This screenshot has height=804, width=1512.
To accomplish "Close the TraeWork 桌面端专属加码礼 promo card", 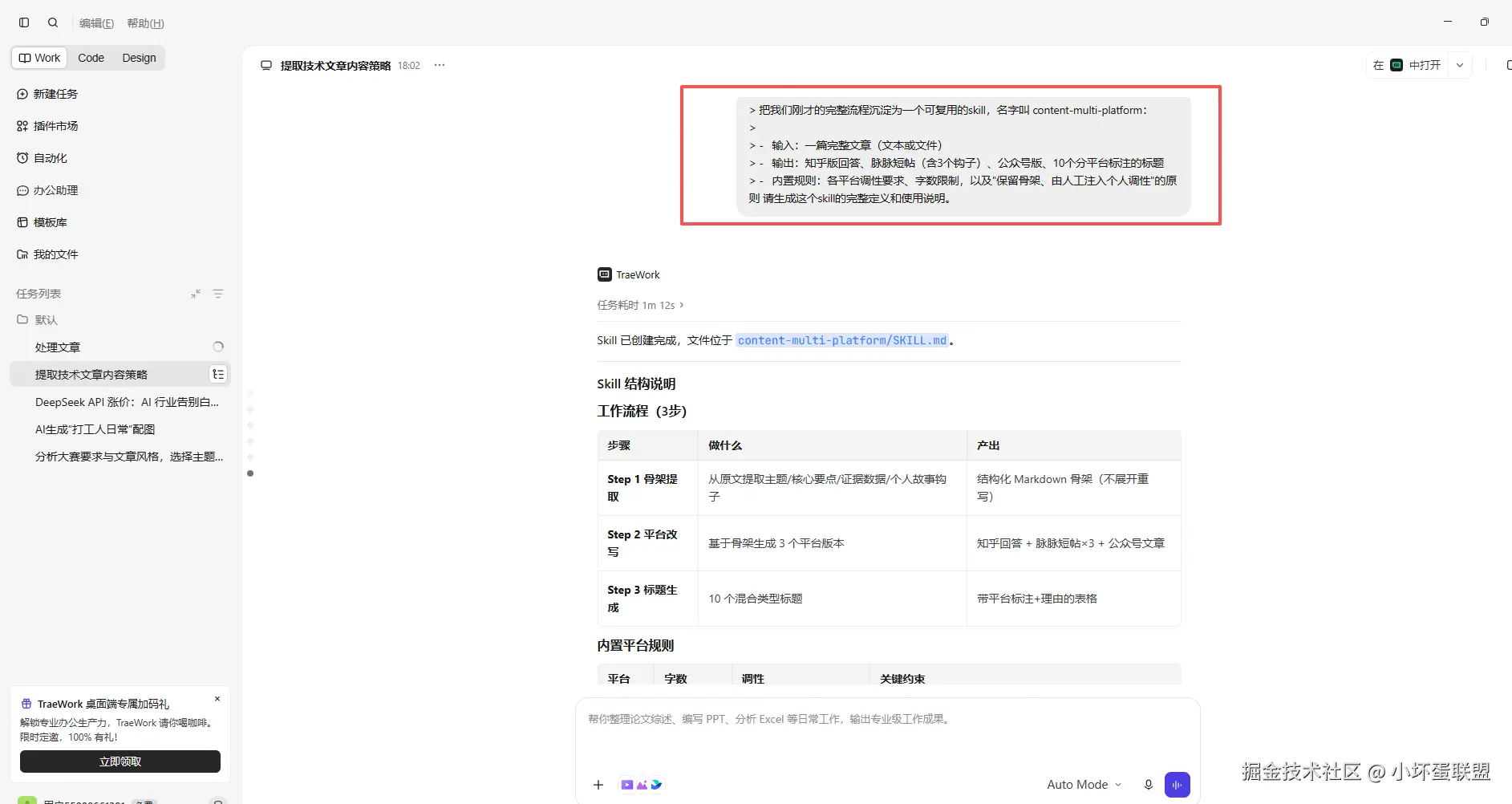I will click(217, 699).
